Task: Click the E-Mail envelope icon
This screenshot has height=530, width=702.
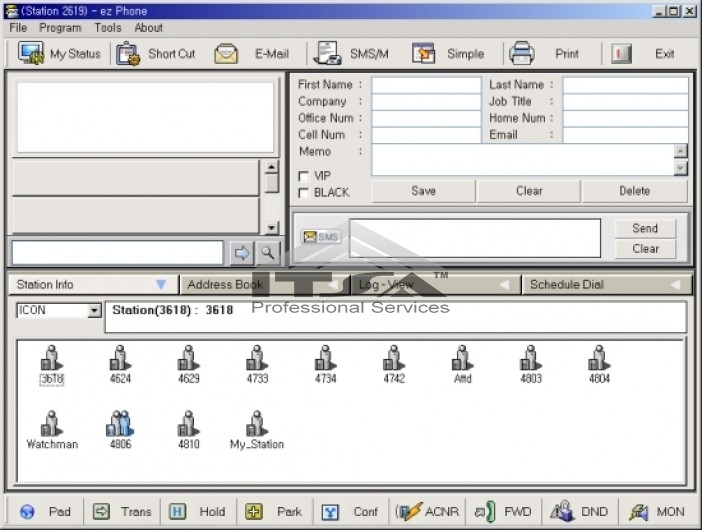Action: click(x=226, y=54)
